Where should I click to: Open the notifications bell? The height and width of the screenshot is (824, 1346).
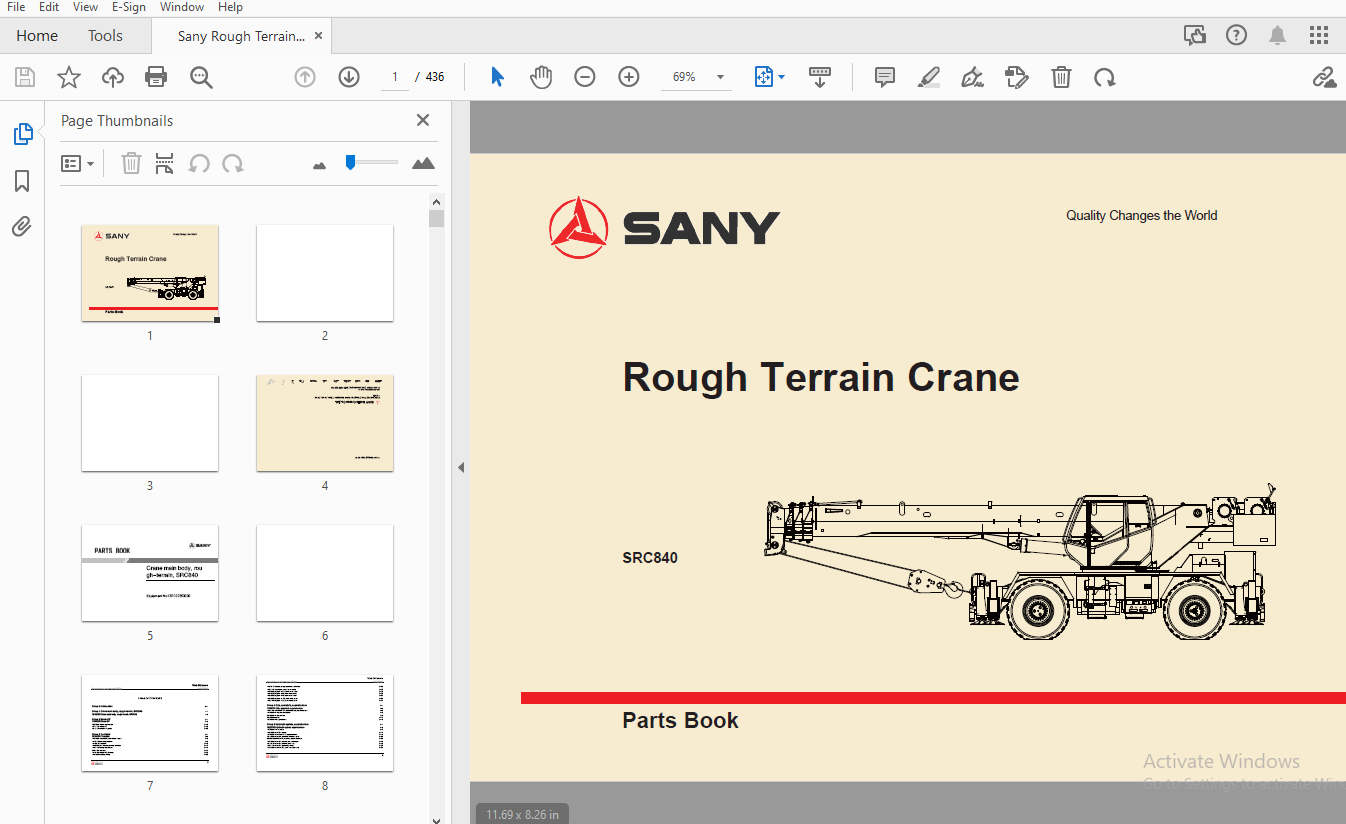tap(1278, 36)
